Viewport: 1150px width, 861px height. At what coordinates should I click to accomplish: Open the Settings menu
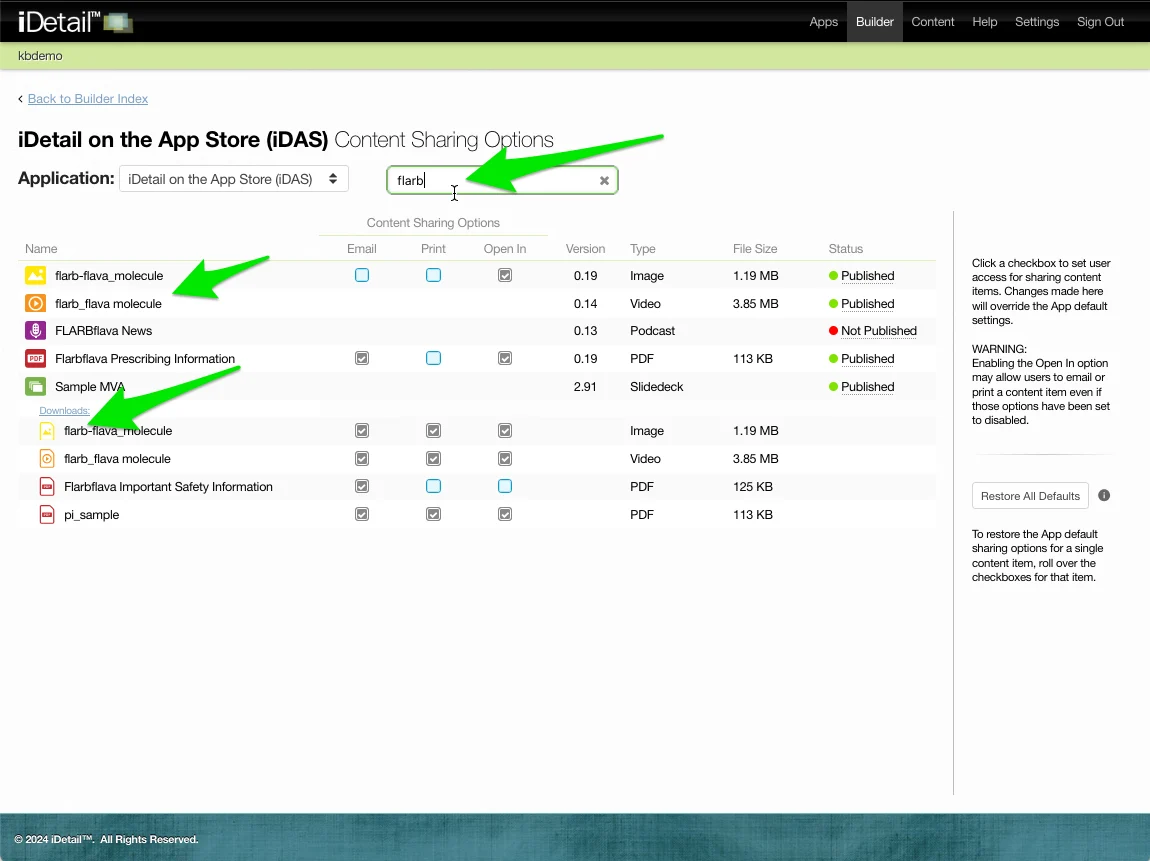click(1036, 22)
